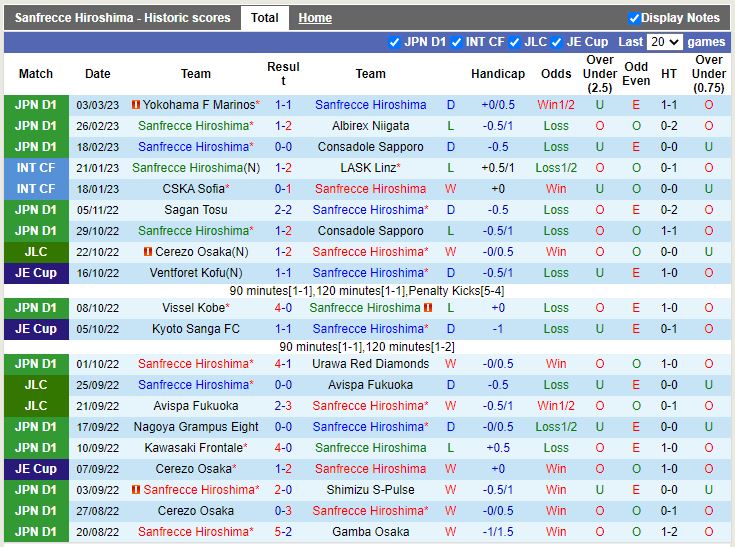
Task: Click Kyoto Sanga FC team name
Action: [196, 329]
